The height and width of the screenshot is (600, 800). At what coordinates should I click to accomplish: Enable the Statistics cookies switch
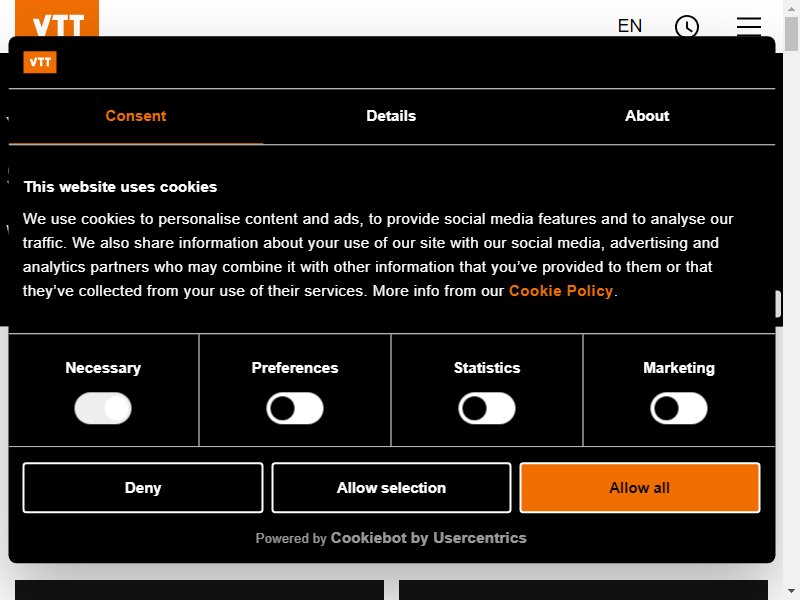487,408
